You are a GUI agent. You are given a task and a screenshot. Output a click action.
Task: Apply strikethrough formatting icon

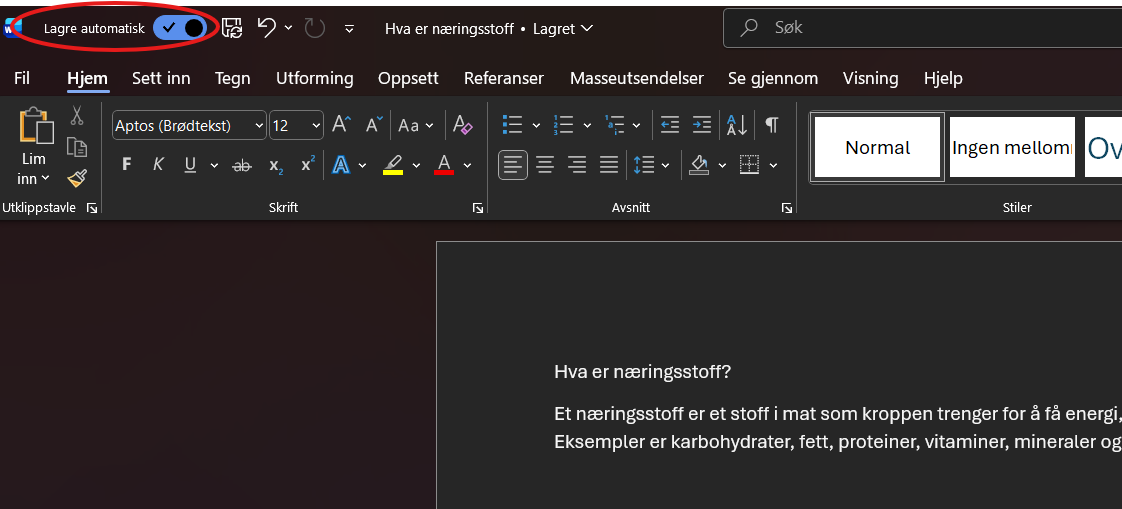click(241, 165)
